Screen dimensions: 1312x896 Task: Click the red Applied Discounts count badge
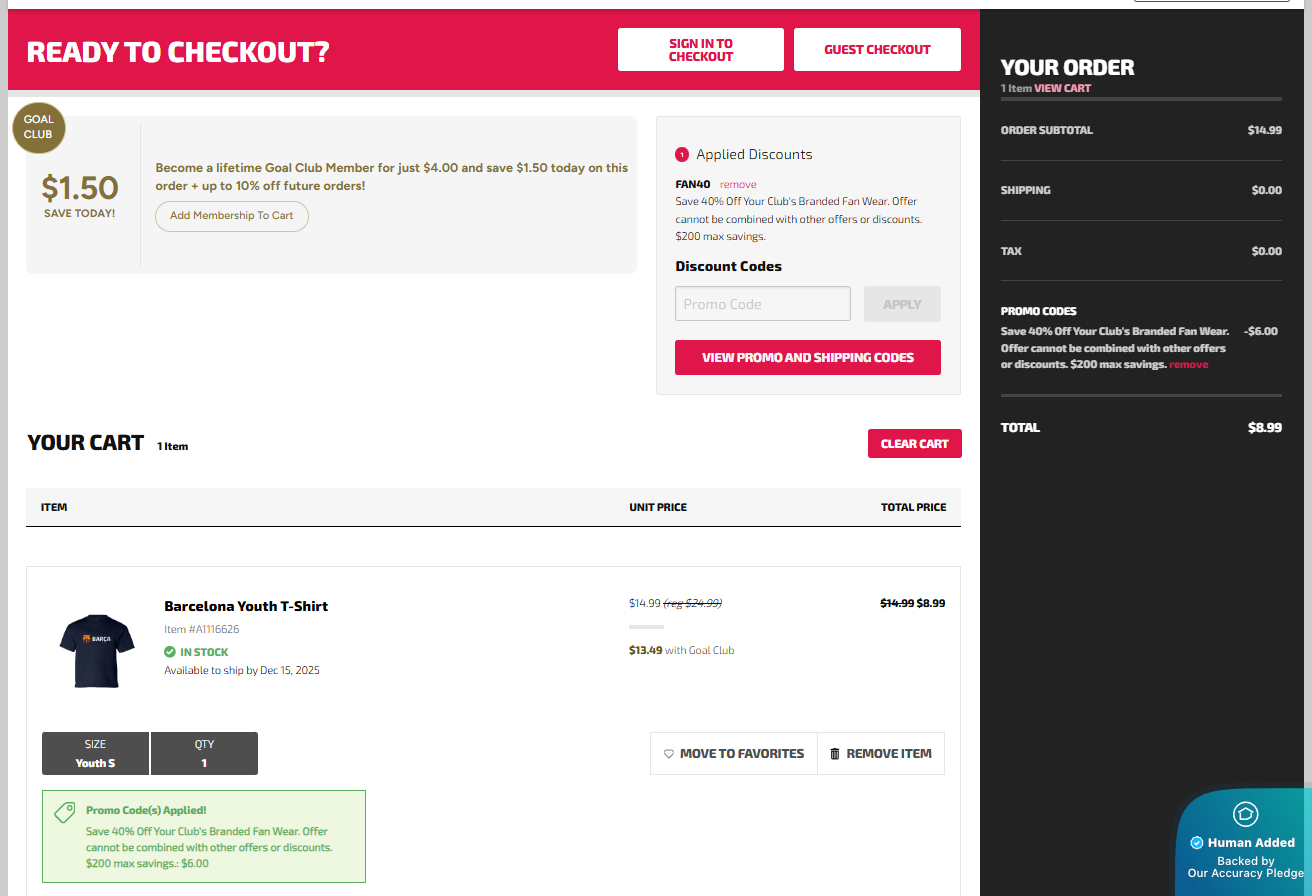[x=682, y=154]
